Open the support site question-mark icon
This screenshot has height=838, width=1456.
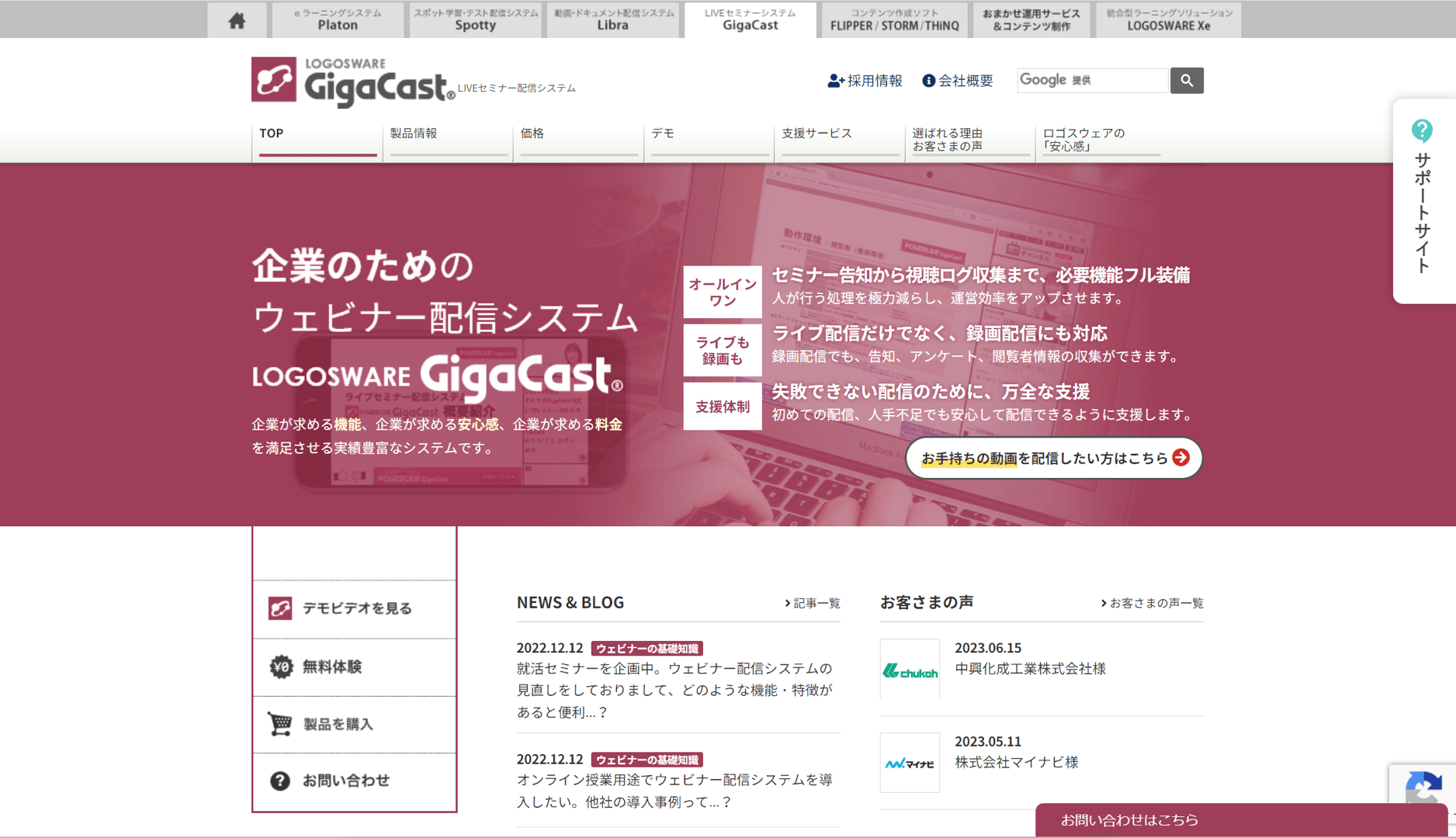pos(1422,130)
